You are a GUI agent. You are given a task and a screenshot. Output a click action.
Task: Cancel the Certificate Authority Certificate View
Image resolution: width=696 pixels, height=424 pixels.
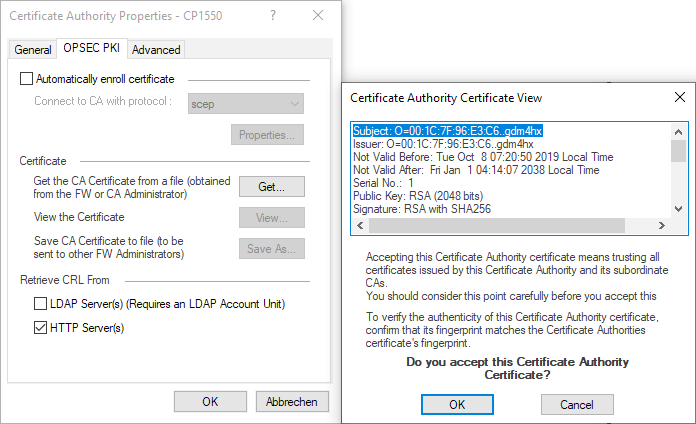pyautogui.click(x=577, y=404)
